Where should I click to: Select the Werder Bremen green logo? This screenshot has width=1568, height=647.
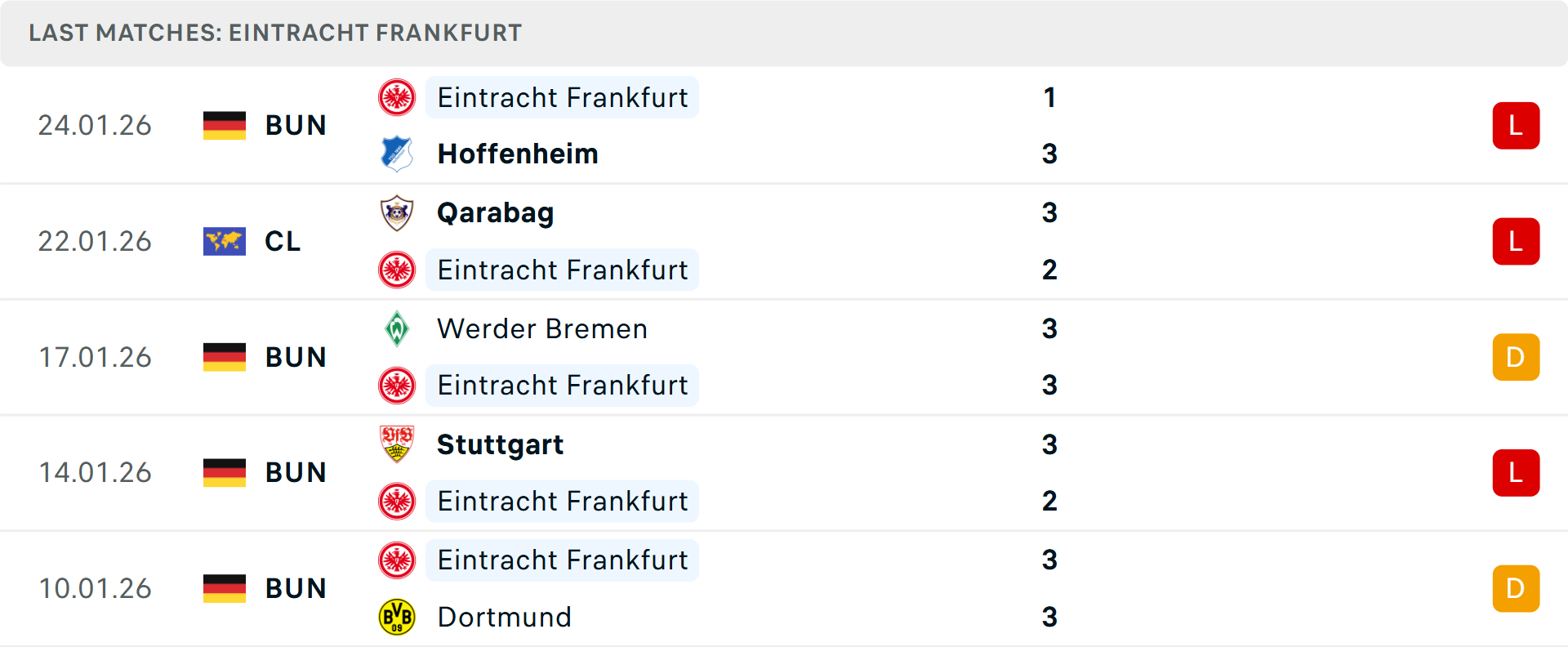(397, 329)
